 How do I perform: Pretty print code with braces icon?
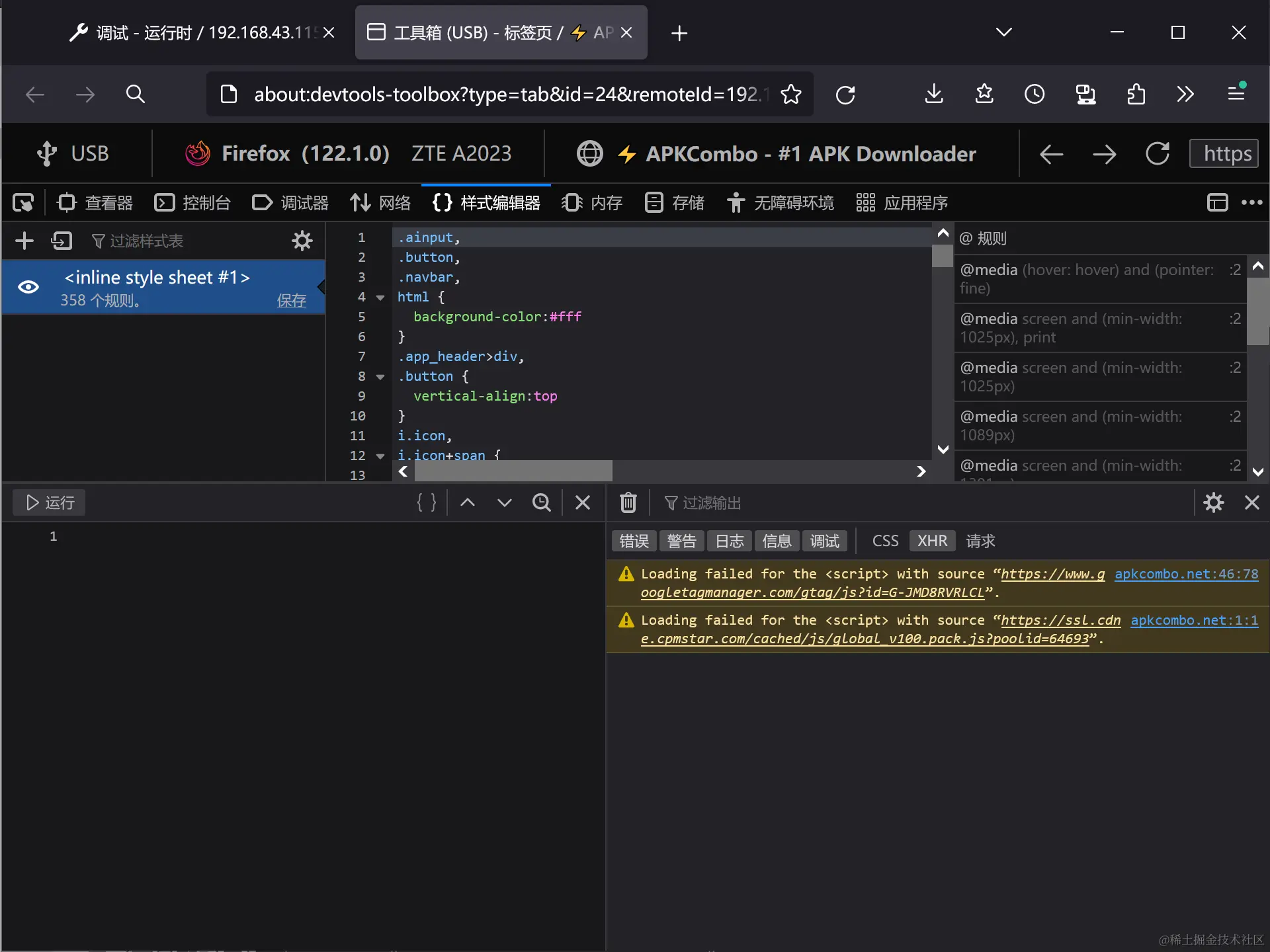(426, 503)
